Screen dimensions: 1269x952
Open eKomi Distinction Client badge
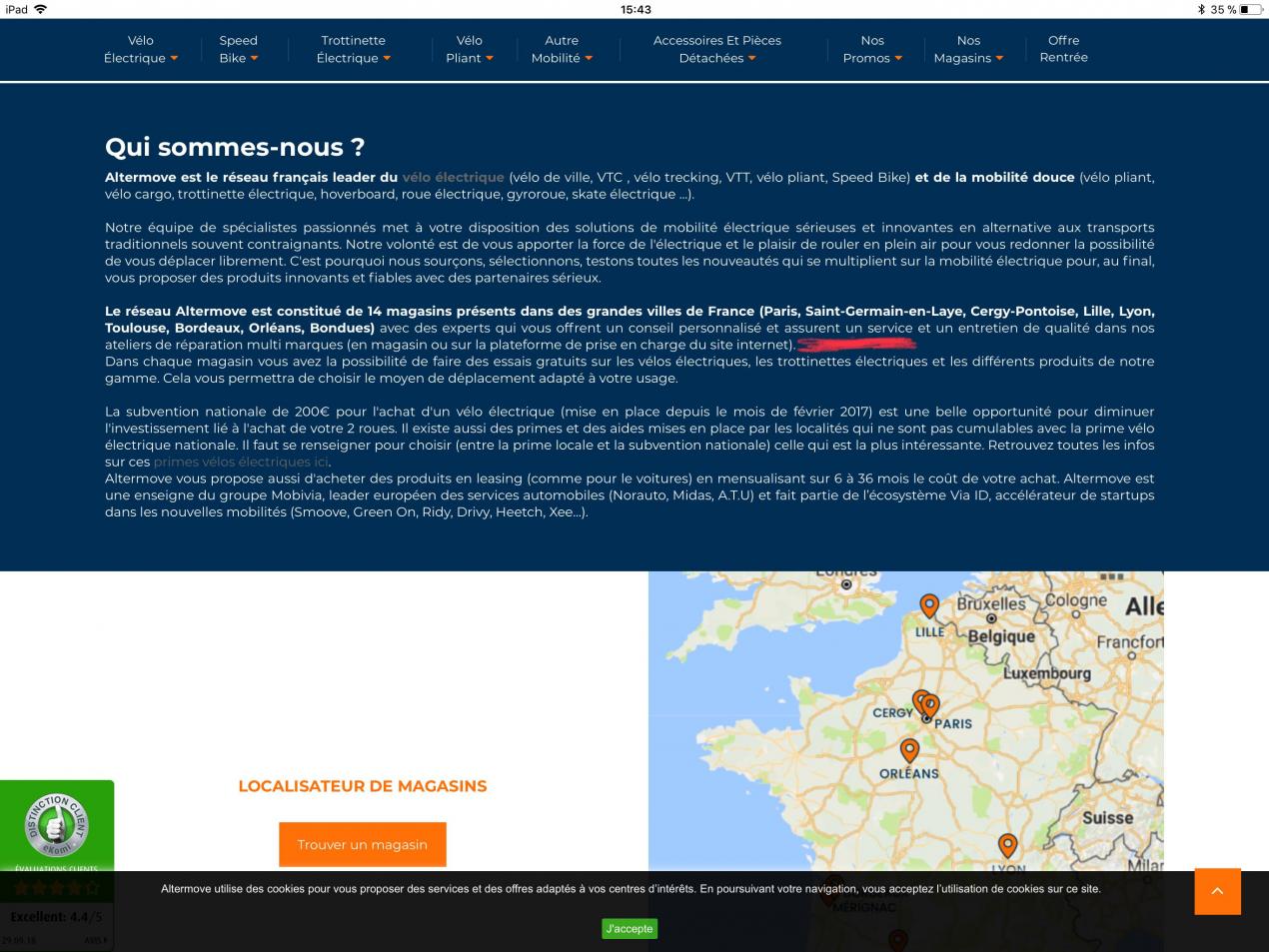click(57, 825)
